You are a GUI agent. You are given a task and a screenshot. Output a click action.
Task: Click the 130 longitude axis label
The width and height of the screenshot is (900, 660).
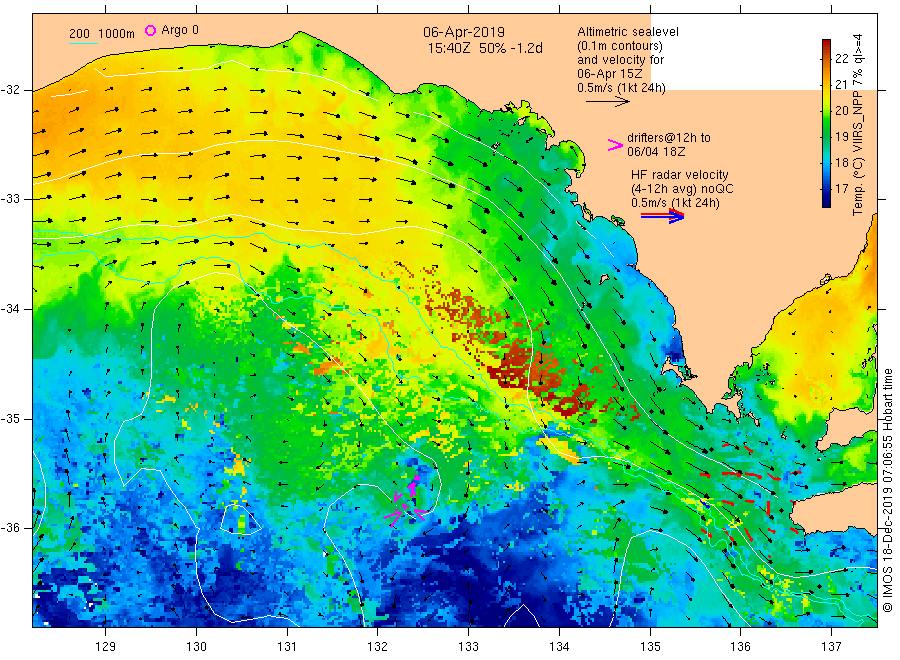(196, 647)
